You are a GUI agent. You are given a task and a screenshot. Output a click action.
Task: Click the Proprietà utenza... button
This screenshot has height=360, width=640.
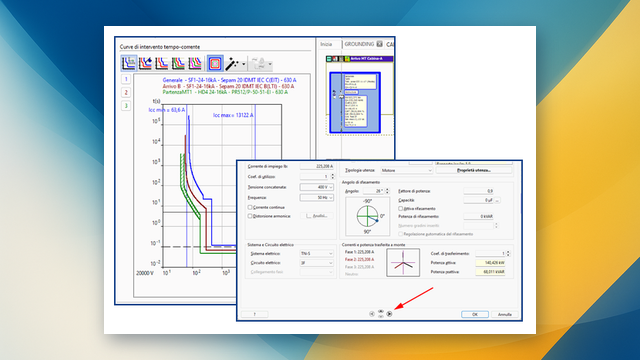tap(473, 170)
